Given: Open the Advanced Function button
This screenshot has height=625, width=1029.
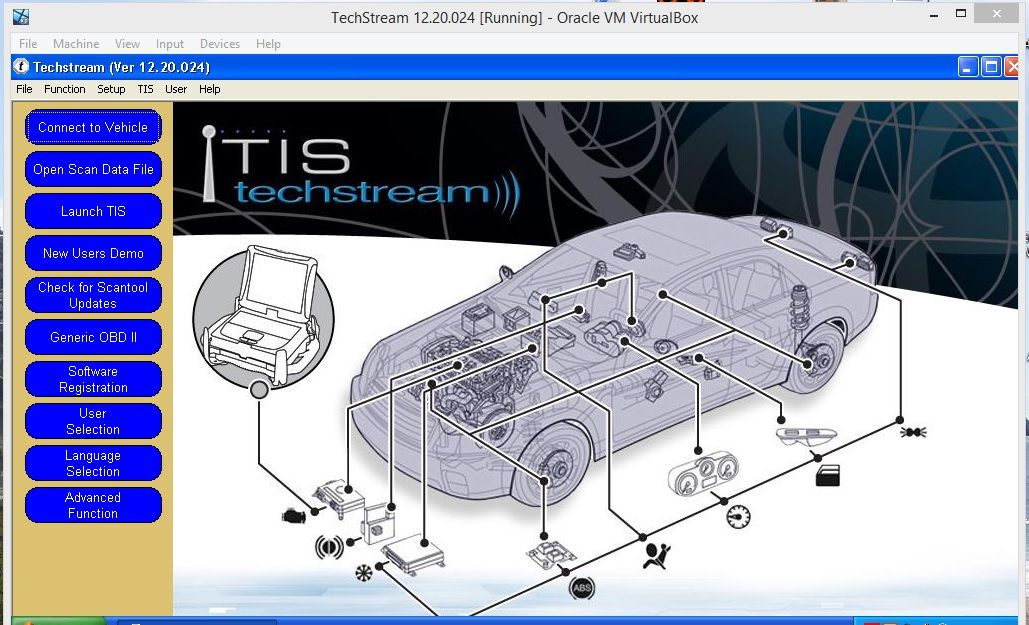Looking at the screenshot, I should tap(93, 505).
